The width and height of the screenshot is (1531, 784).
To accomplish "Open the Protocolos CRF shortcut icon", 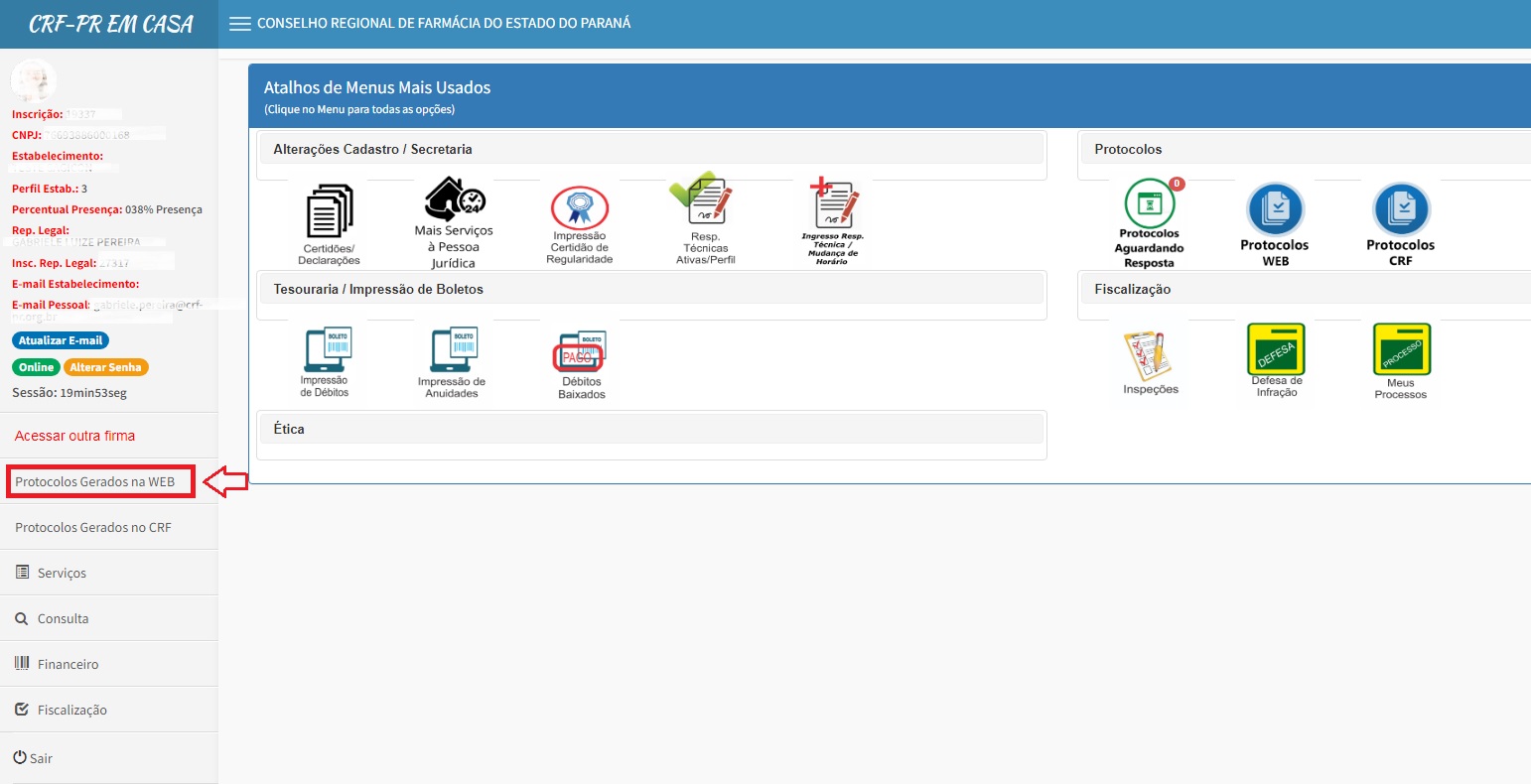I will pos(1400,223).
